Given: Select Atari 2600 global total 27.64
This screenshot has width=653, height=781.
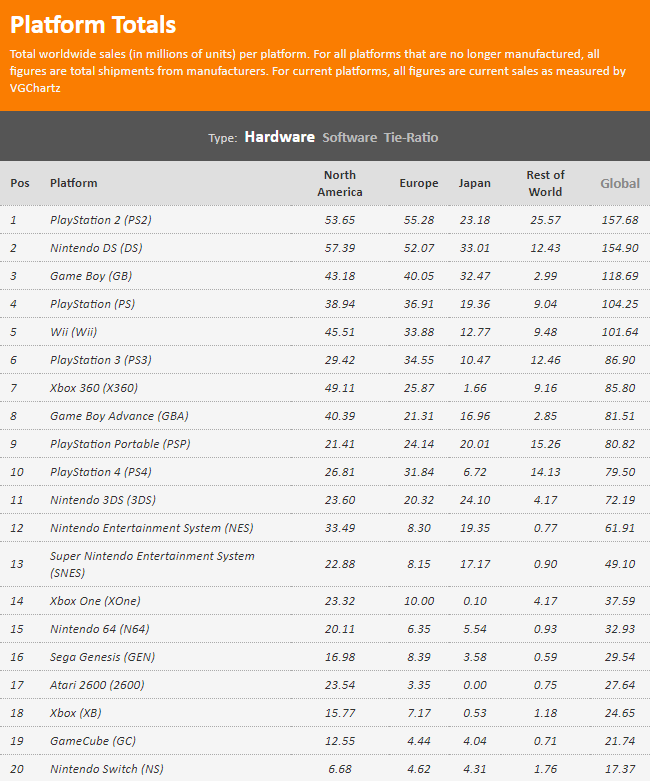Looking at the screenshot, I should 620,685.
